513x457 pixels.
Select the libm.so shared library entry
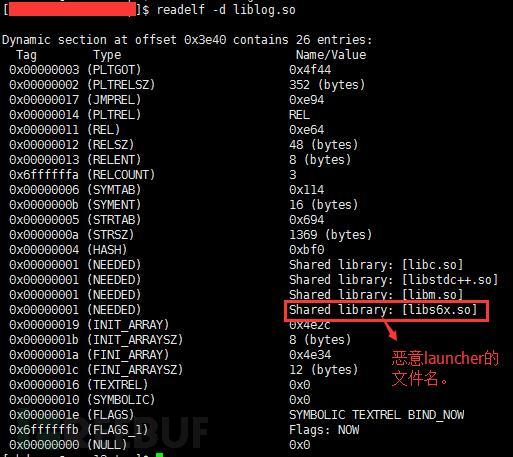pos(376,295)
